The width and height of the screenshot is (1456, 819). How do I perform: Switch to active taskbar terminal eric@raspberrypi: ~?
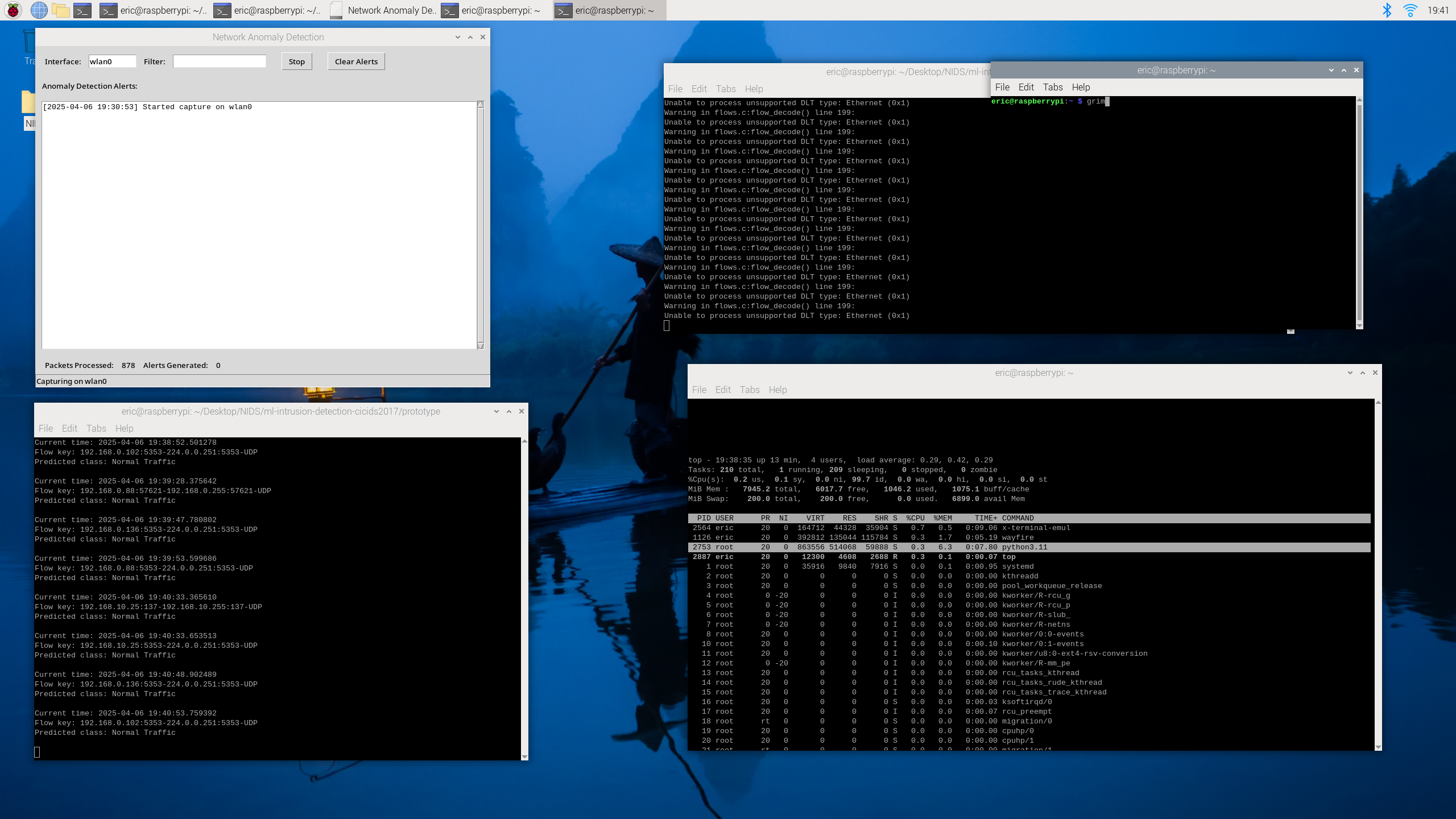coord(609,10)
